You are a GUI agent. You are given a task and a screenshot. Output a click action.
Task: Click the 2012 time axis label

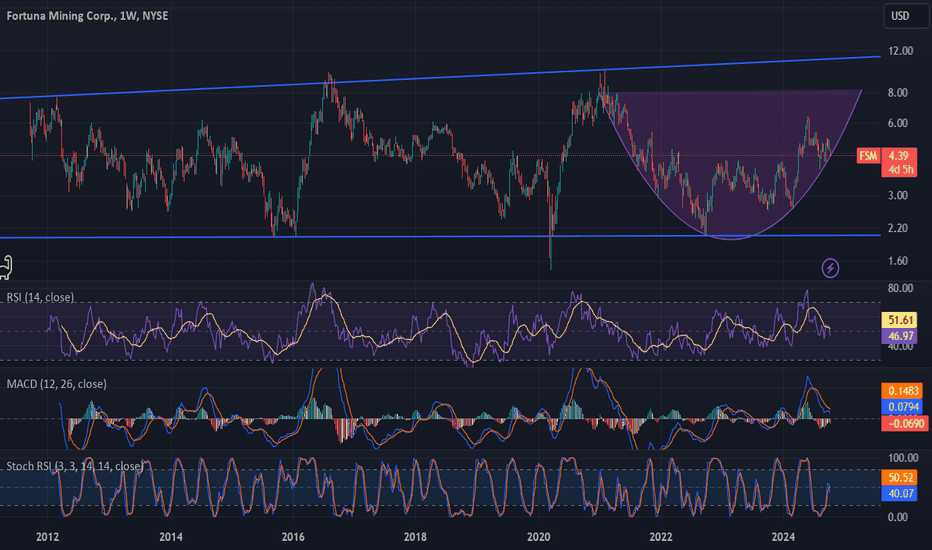(x=48, y=537)
